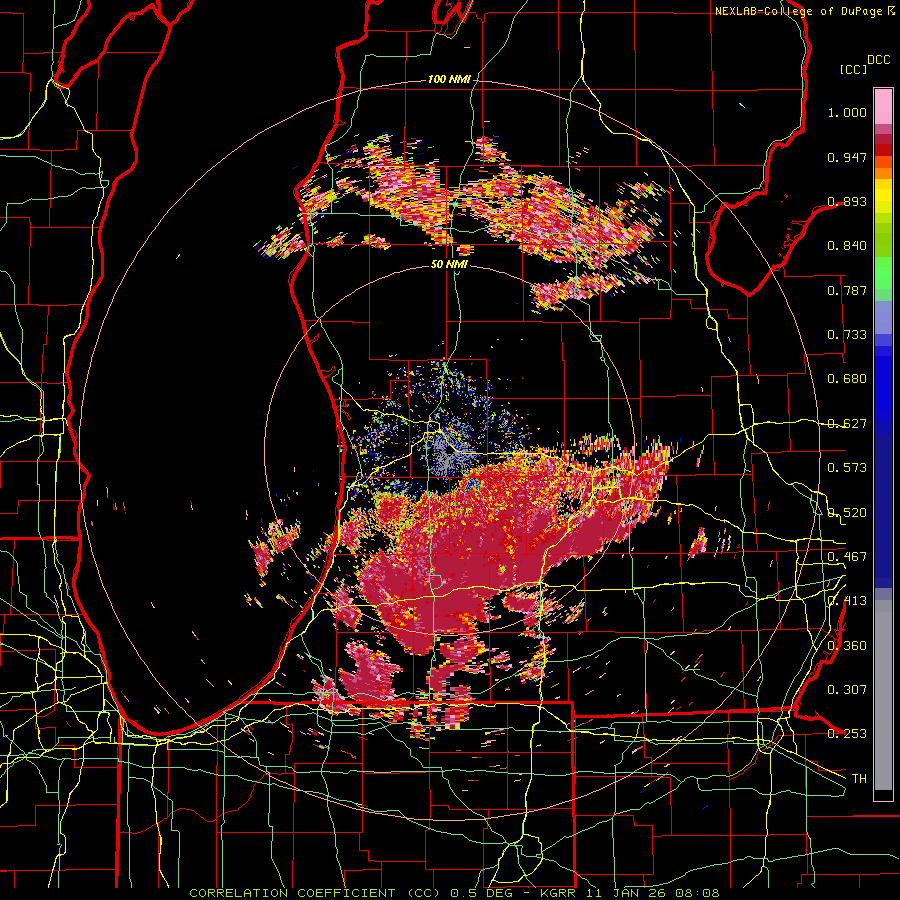Select the 0.360 color bar value
Image resolution: width=900 pixels, height=900 pixels.
click(847, 646)
